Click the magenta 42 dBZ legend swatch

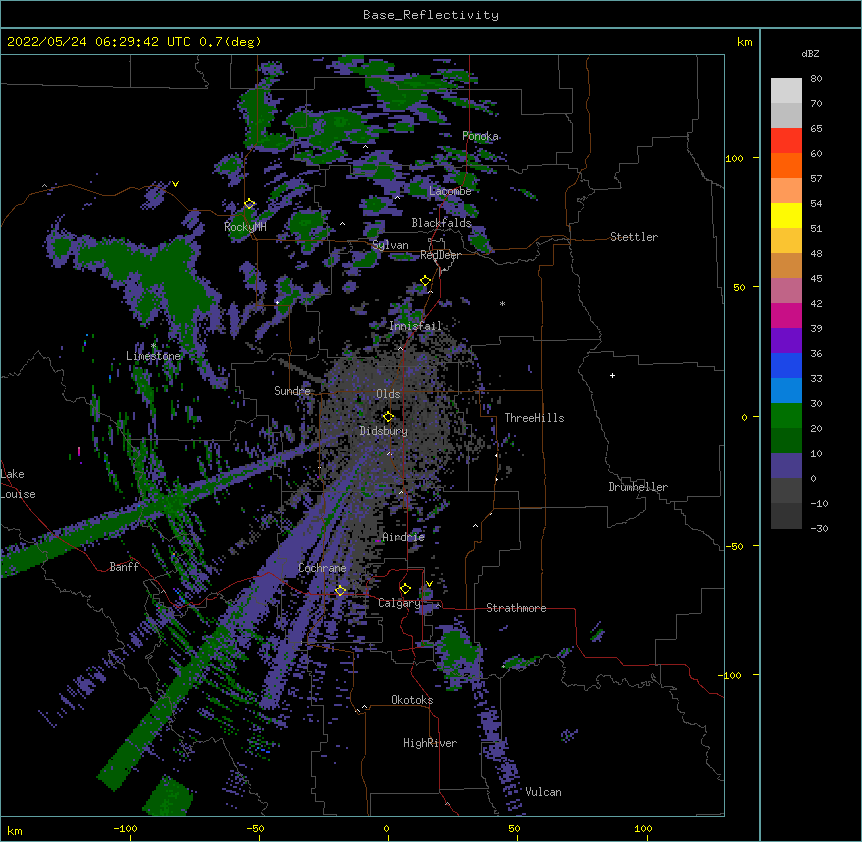[x=786, y=315]
